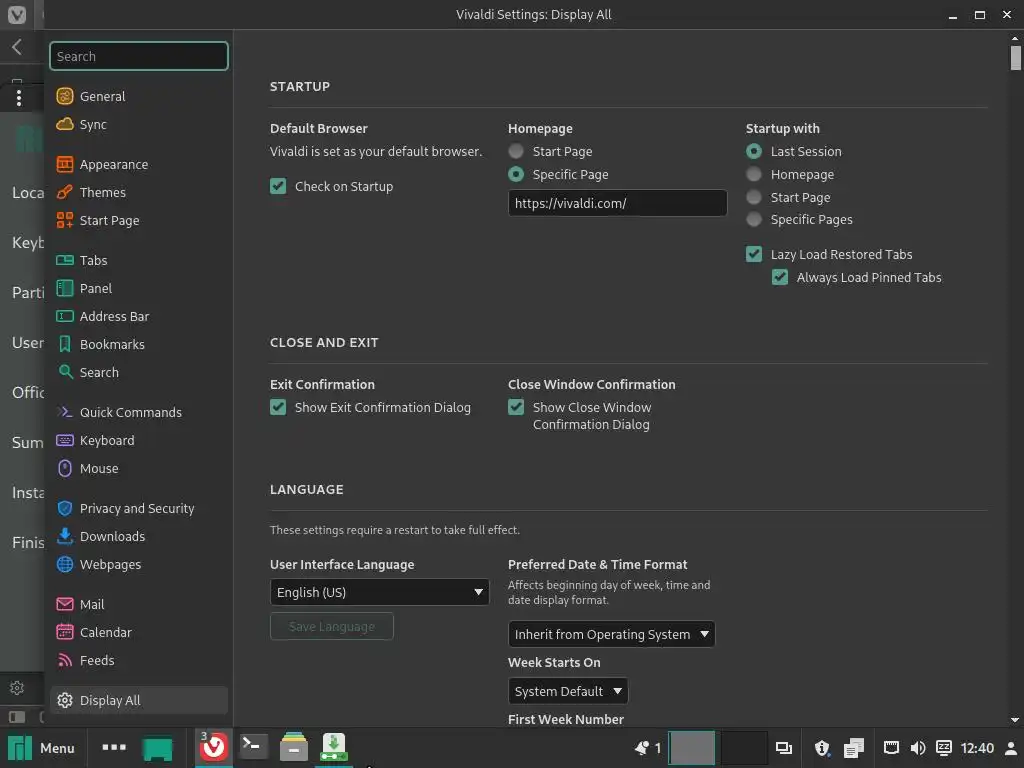Open General settings via its icon

[x=65, y=97]
